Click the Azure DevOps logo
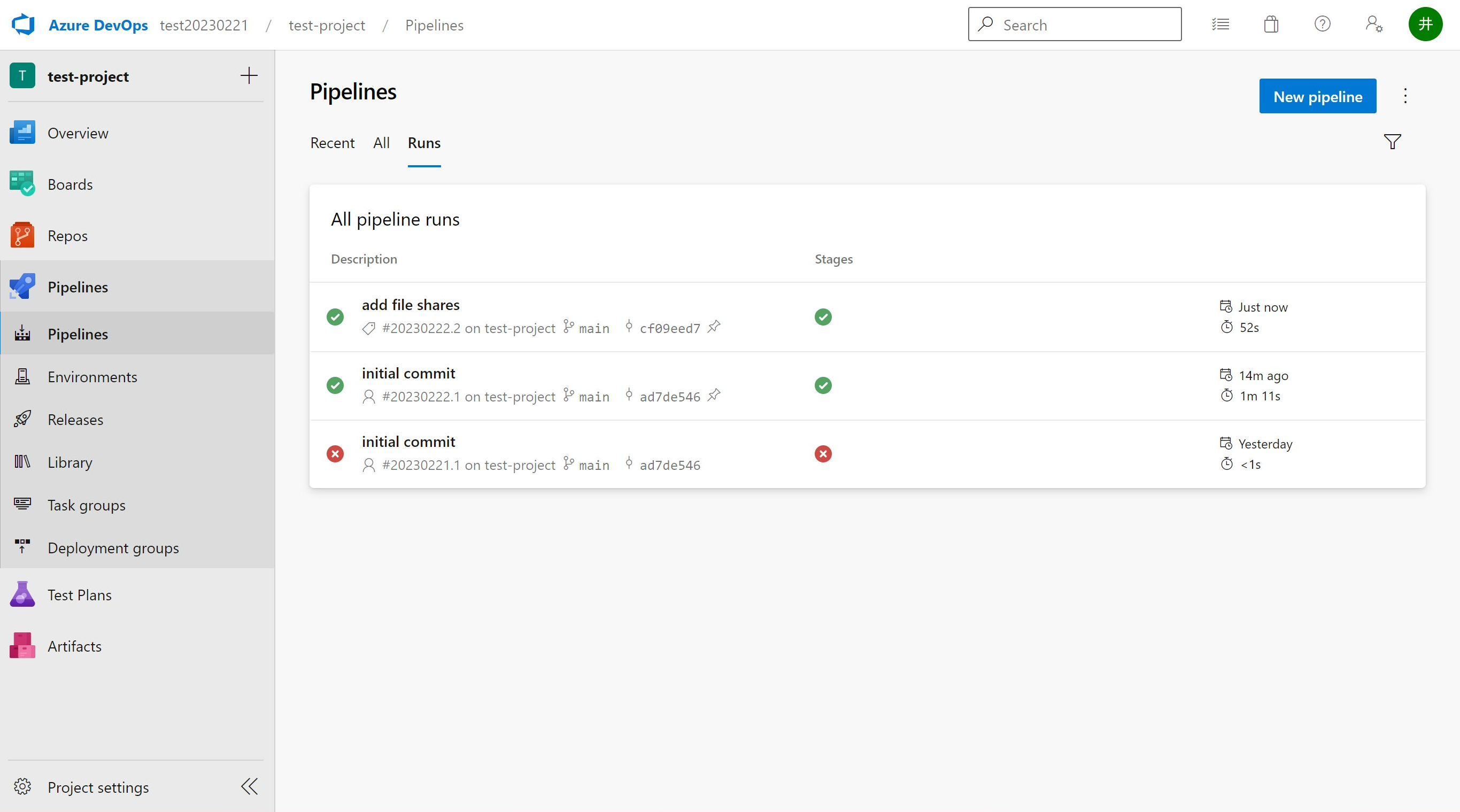The width and height of the screenshot is (1460, 812). pyautogui.click(x=23, y=25)
